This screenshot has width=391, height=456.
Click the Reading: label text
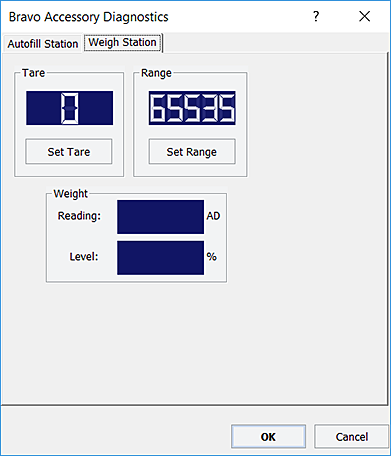[x=79, y=216]
